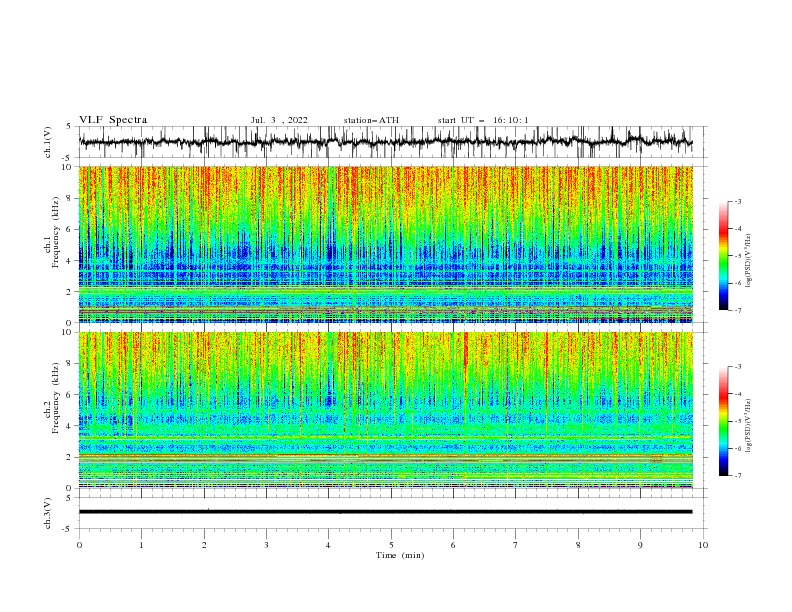Click the log(PSD) label beside ch.1 colorbar
Screen dimensions: 792x612
[749, 261]
